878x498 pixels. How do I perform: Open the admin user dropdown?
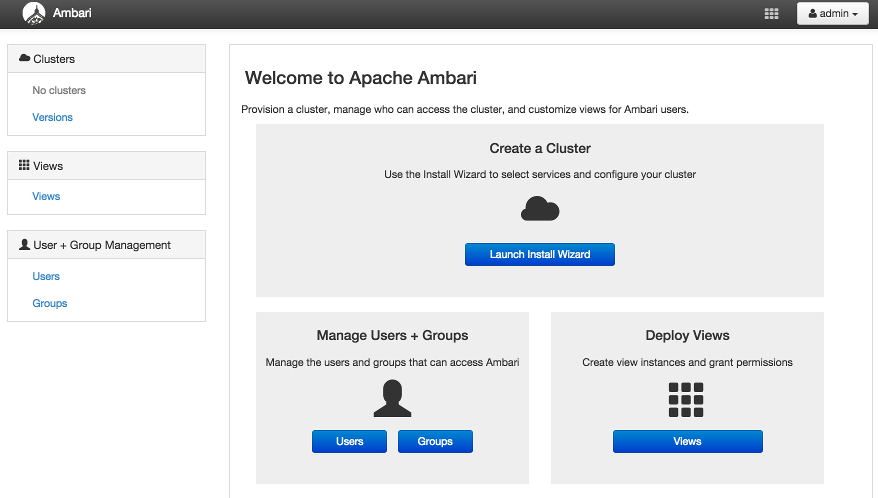(x=832, y=14)
